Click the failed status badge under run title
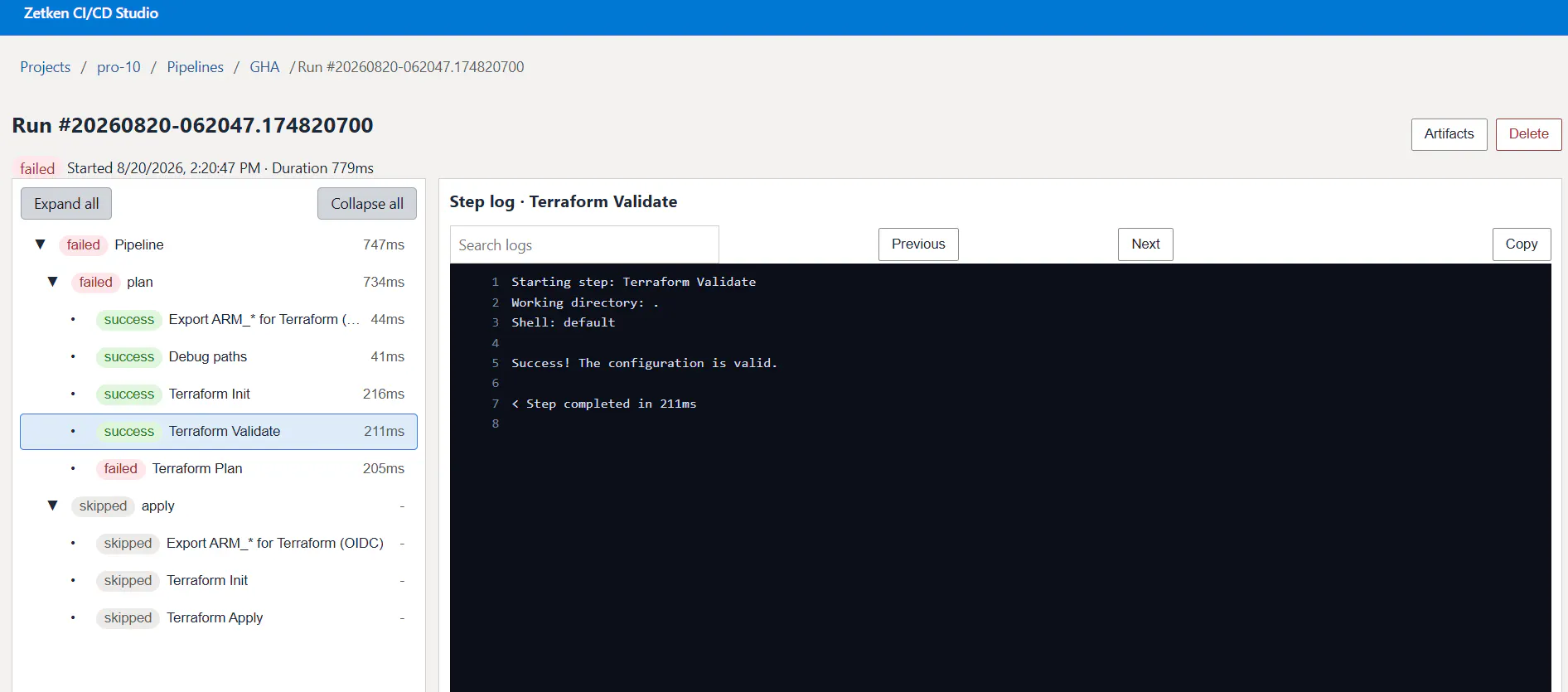The height and width of the screenshot is (692, 1568). point(37,168)
